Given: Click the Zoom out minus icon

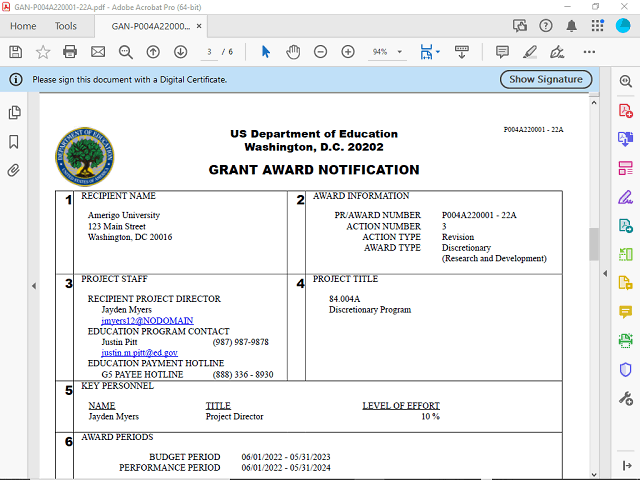Looking at the screenshot, I should 320,51.
